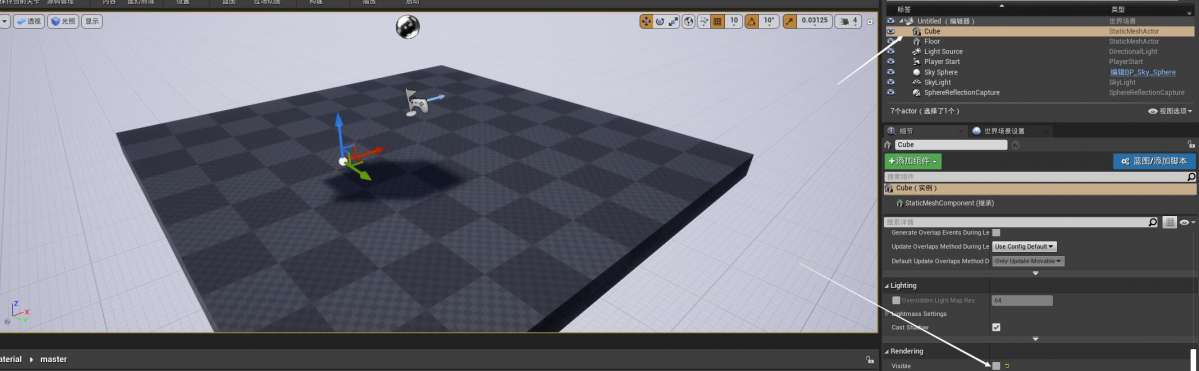Screen dimensions: 1199x371
Task: Open the view options dropdown in outliner
Action: coord(1170,111)
